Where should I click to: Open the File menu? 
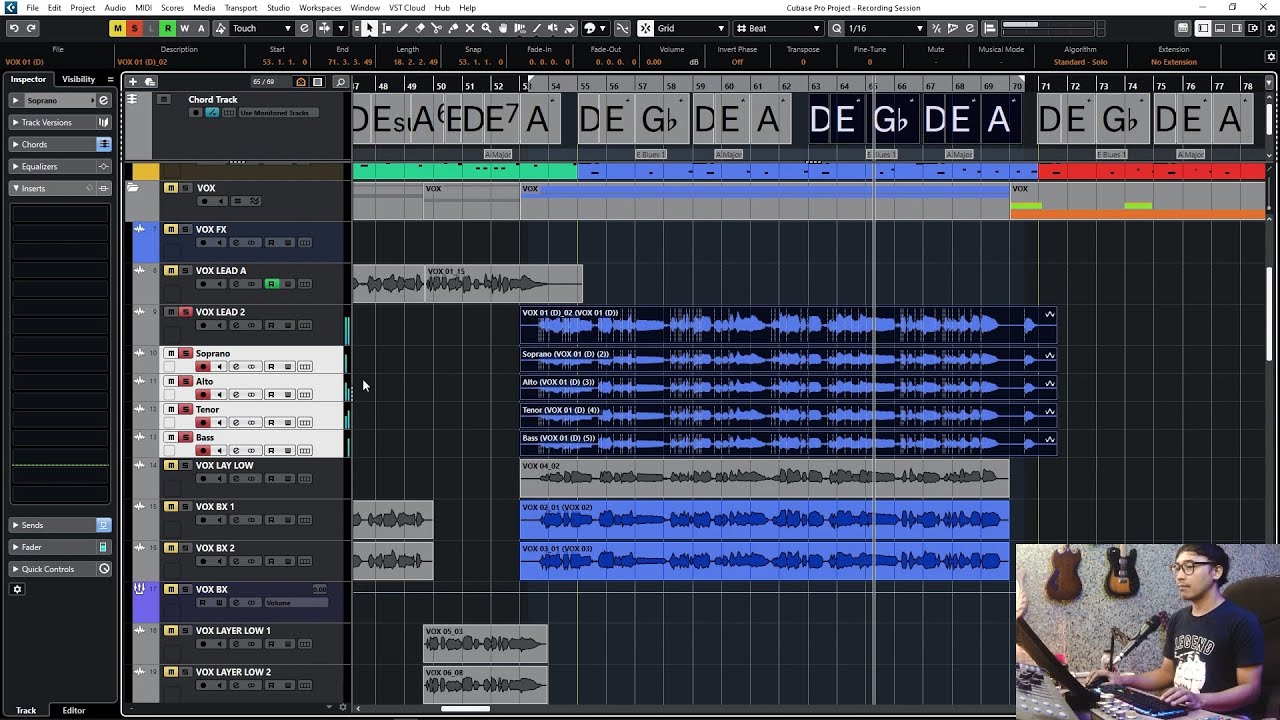pyautogui.click(x=33, y=8)
